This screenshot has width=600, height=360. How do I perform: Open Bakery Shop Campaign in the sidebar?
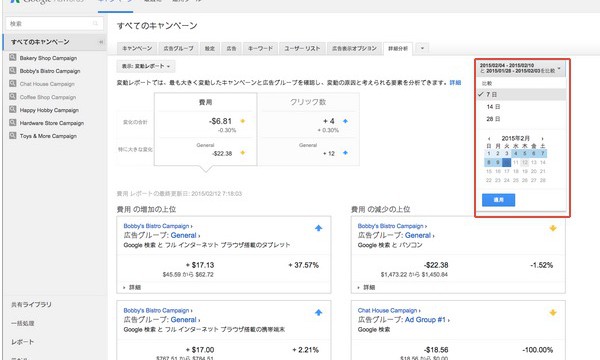[x=48, y=58]
